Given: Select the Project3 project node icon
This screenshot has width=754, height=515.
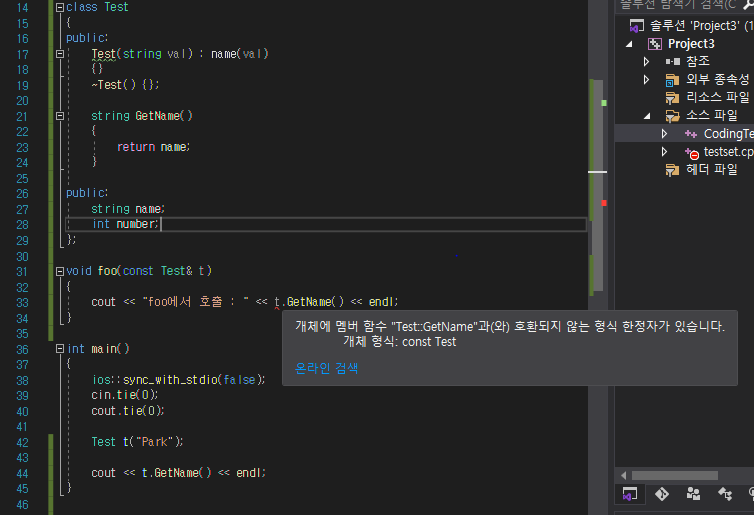Looking at the screenshot, I should (x=654, y=44).
